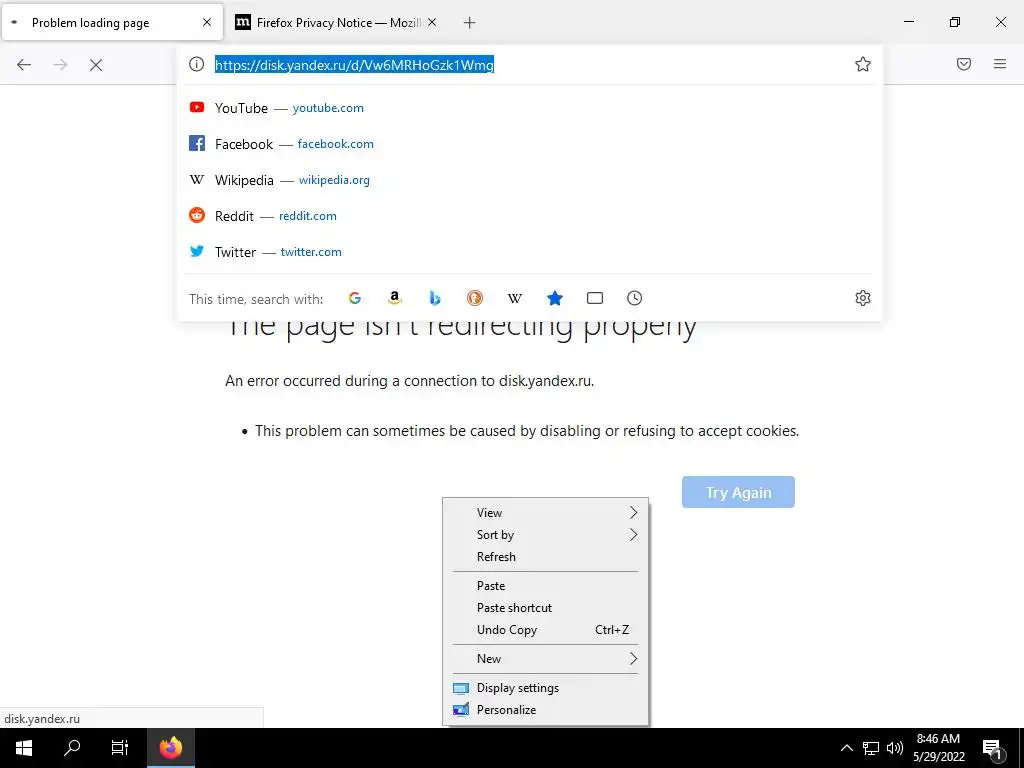Save page to Pocket
1024x768 pixels.
[964, 64]
